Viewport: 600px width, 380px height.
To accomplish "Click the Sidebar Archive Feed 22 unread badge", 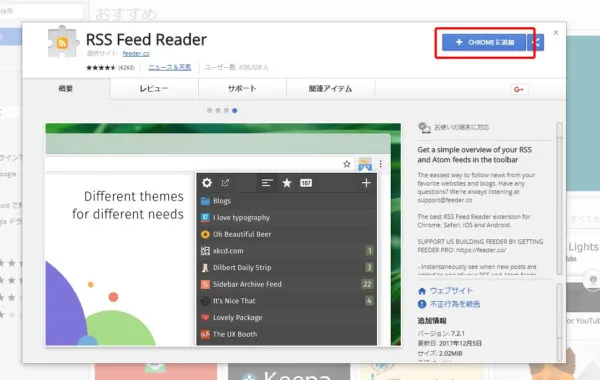I will click(x=367, y=284).
